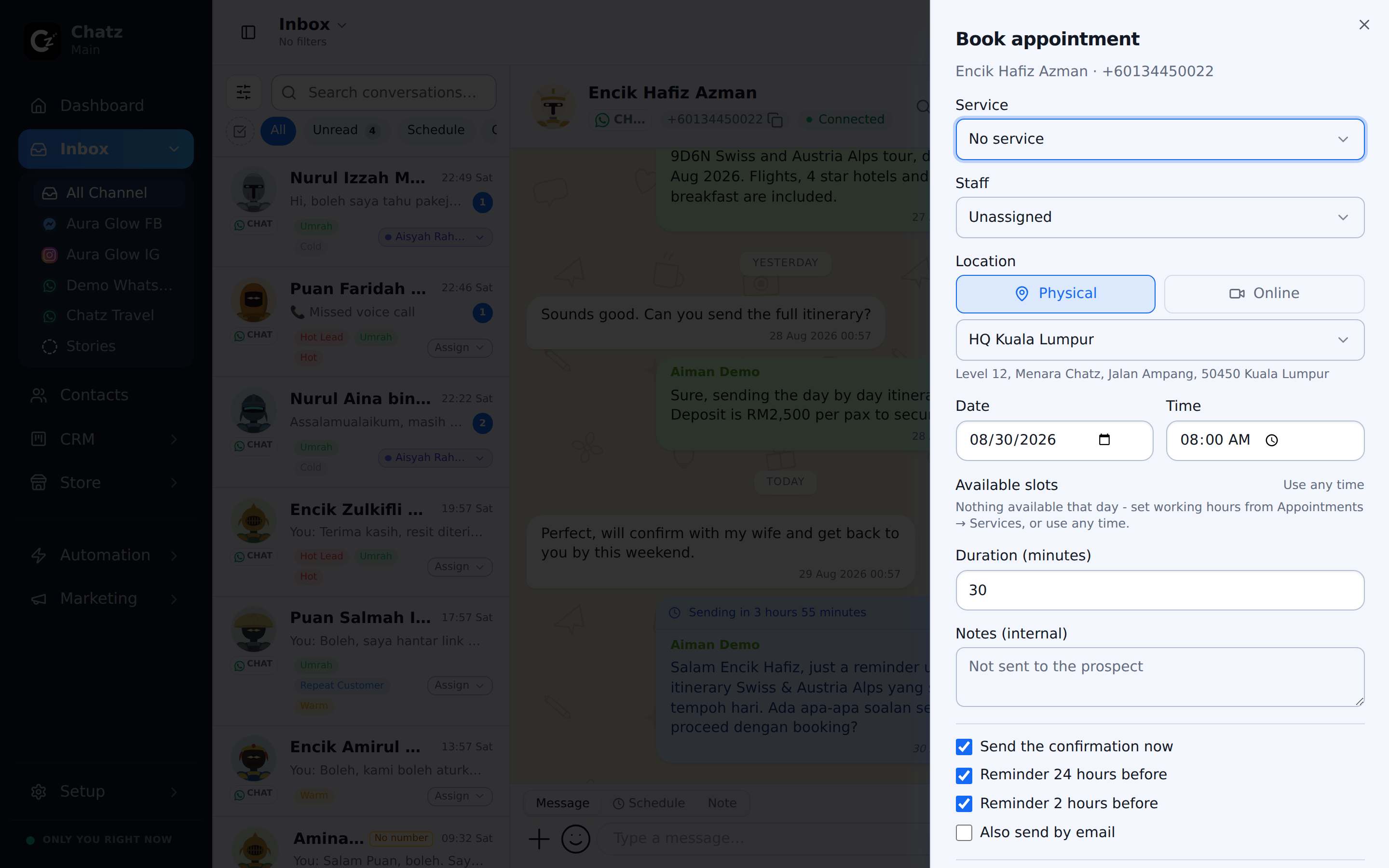Click the plus attachment icon
1389x868 pixels.
[x=538, y=839]
